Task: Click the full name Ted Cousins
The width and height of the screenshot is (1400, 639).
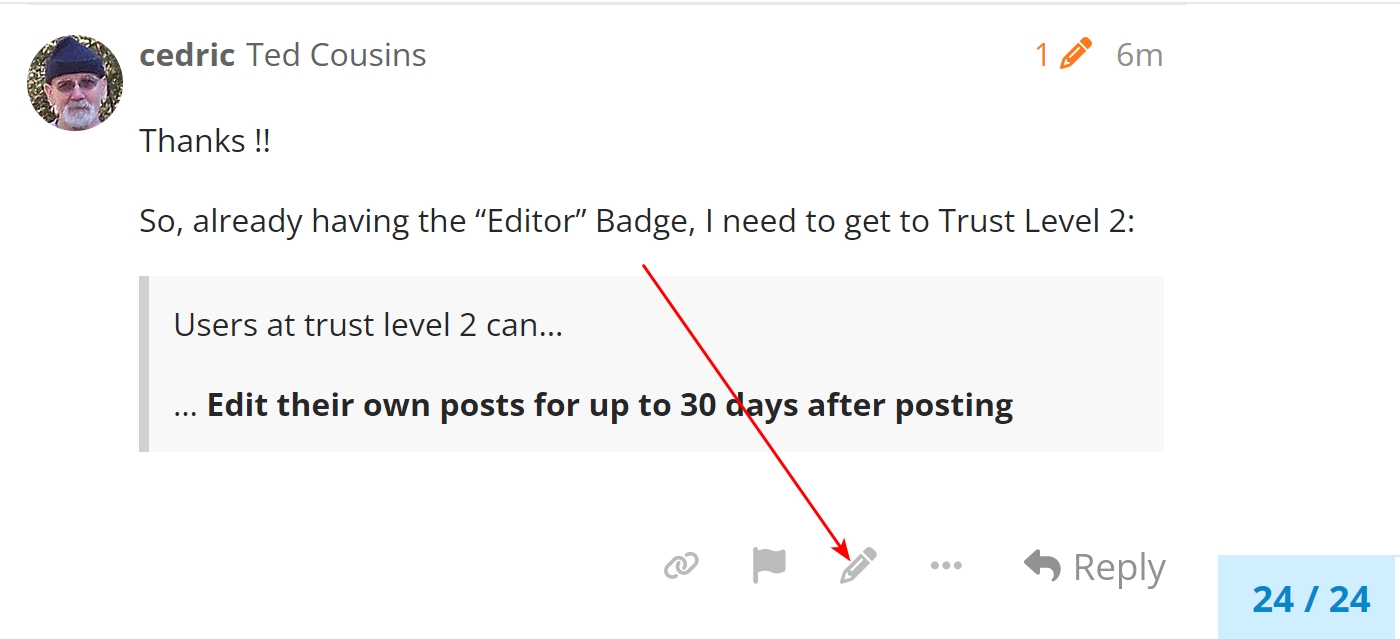Action: [337, 55]
